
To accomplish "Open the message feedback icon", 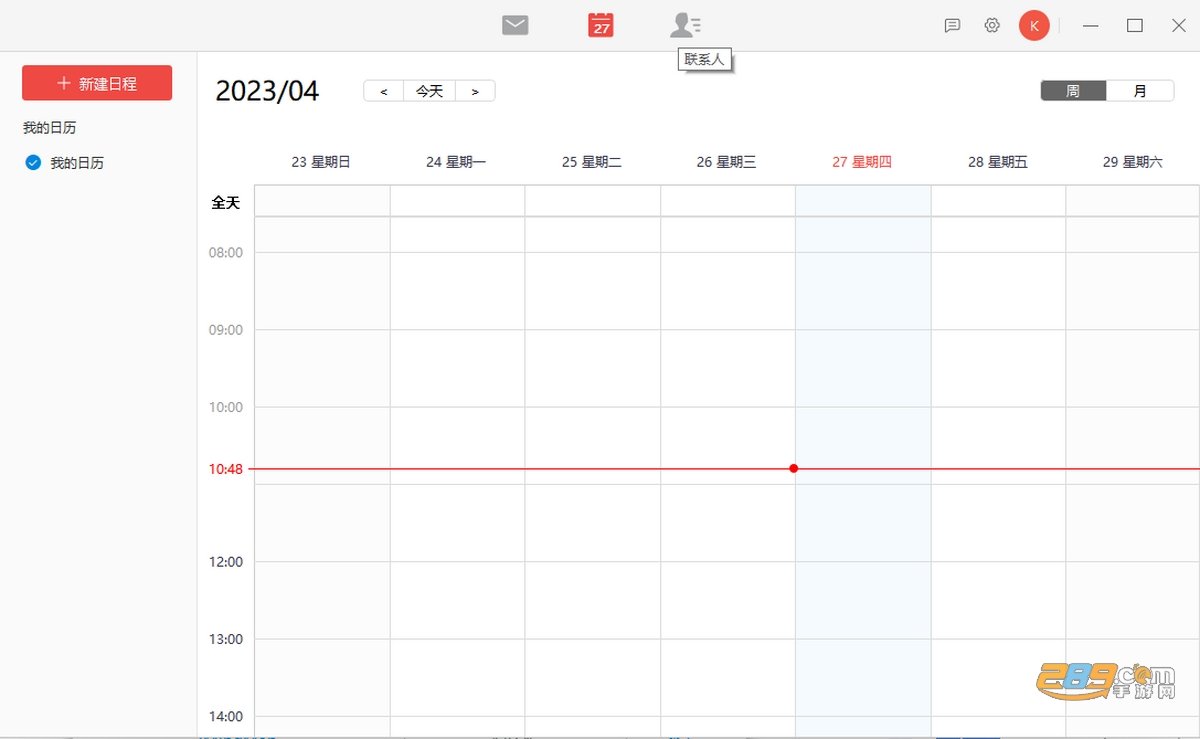I will (952, 26).
